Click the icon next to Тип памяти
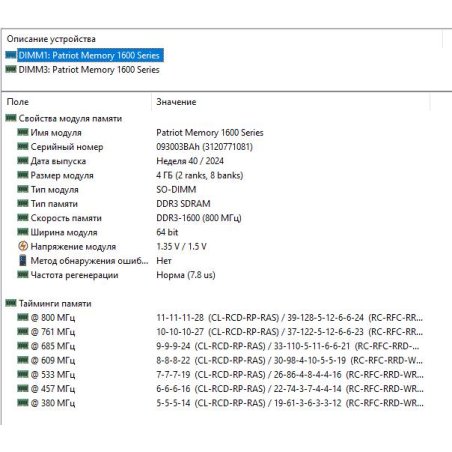 (23, 203)
